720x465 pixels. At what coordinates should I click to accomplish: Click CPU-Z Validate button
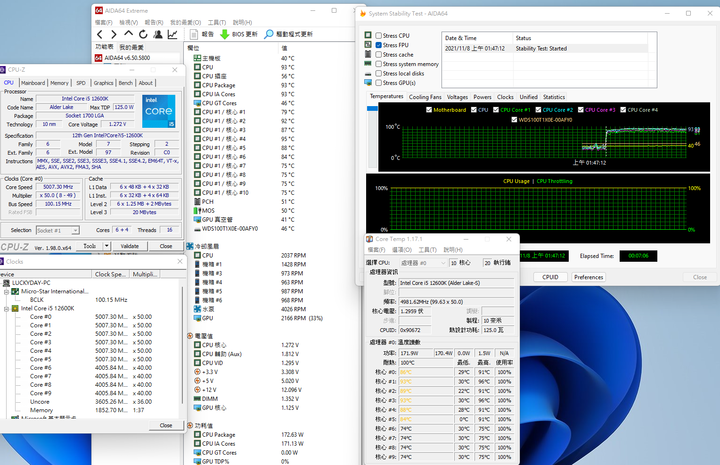point(129,246)
